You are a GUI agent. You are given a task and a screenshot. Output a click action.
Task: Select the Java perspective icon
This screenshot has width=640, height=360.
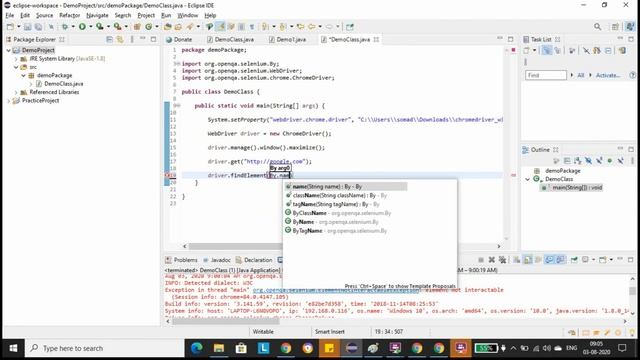point(630,27)
